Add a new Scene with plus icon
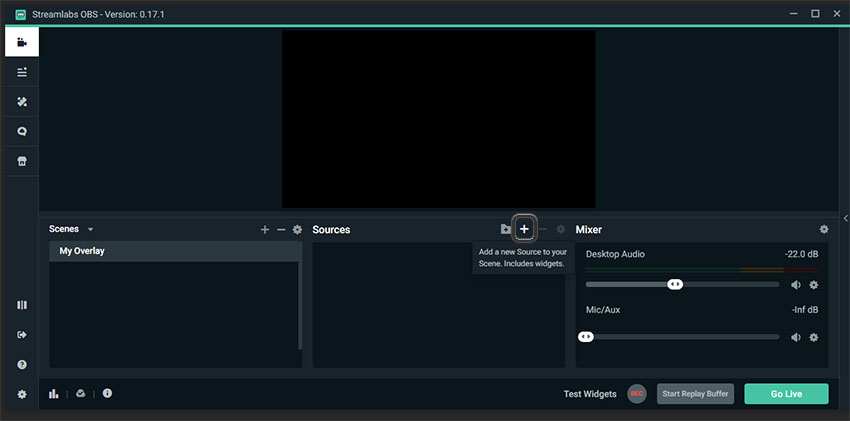This screenshot has height=421, width=850. [265, 230]
